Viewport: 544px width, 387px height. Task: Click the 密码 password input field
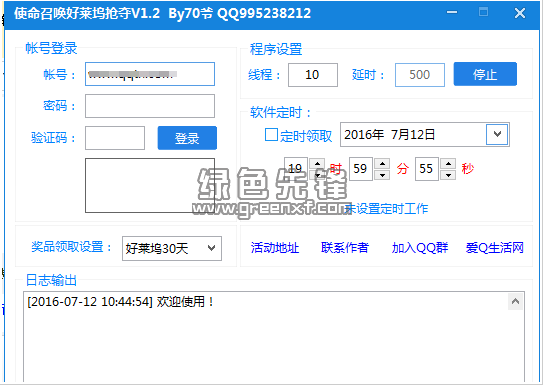(x=150, y=106)
